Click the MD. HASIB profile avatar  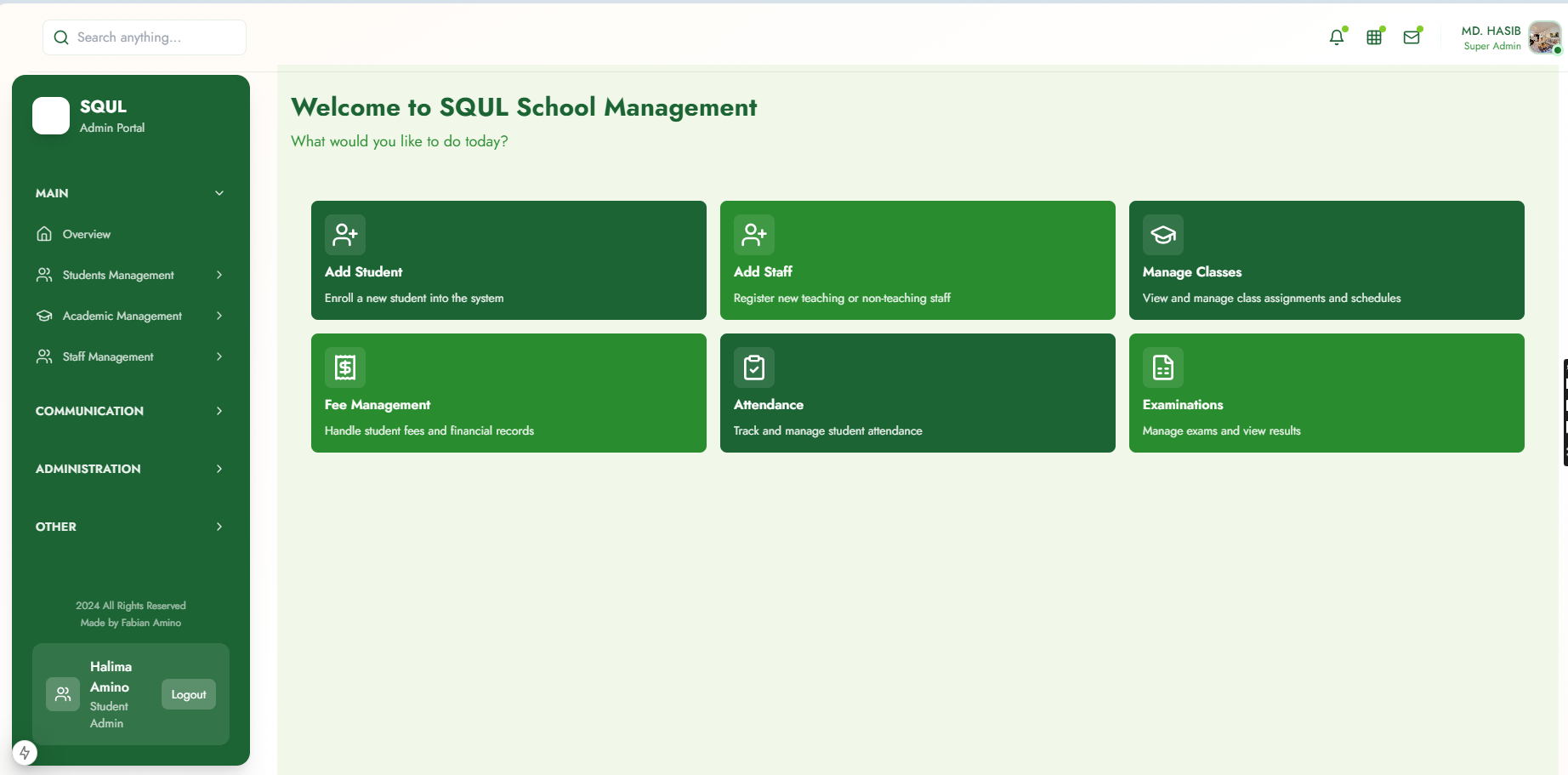(1544, 37)
